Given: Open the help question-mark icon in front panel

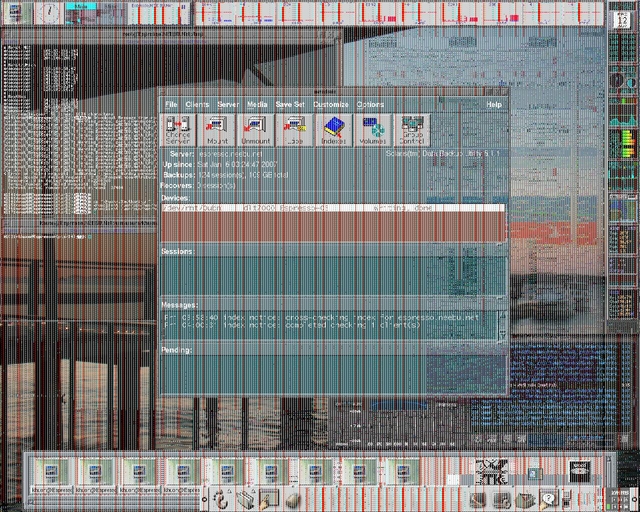Looking at the screenshot, I should (548, 500).
